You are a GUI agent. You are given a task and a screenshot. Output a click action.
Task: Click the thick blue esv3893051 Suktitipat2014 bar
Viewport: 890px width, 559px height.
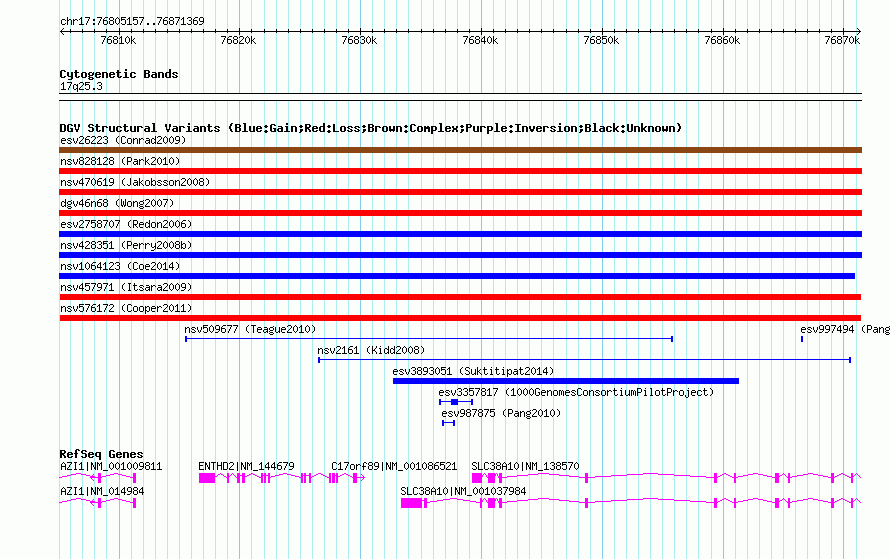566,381
